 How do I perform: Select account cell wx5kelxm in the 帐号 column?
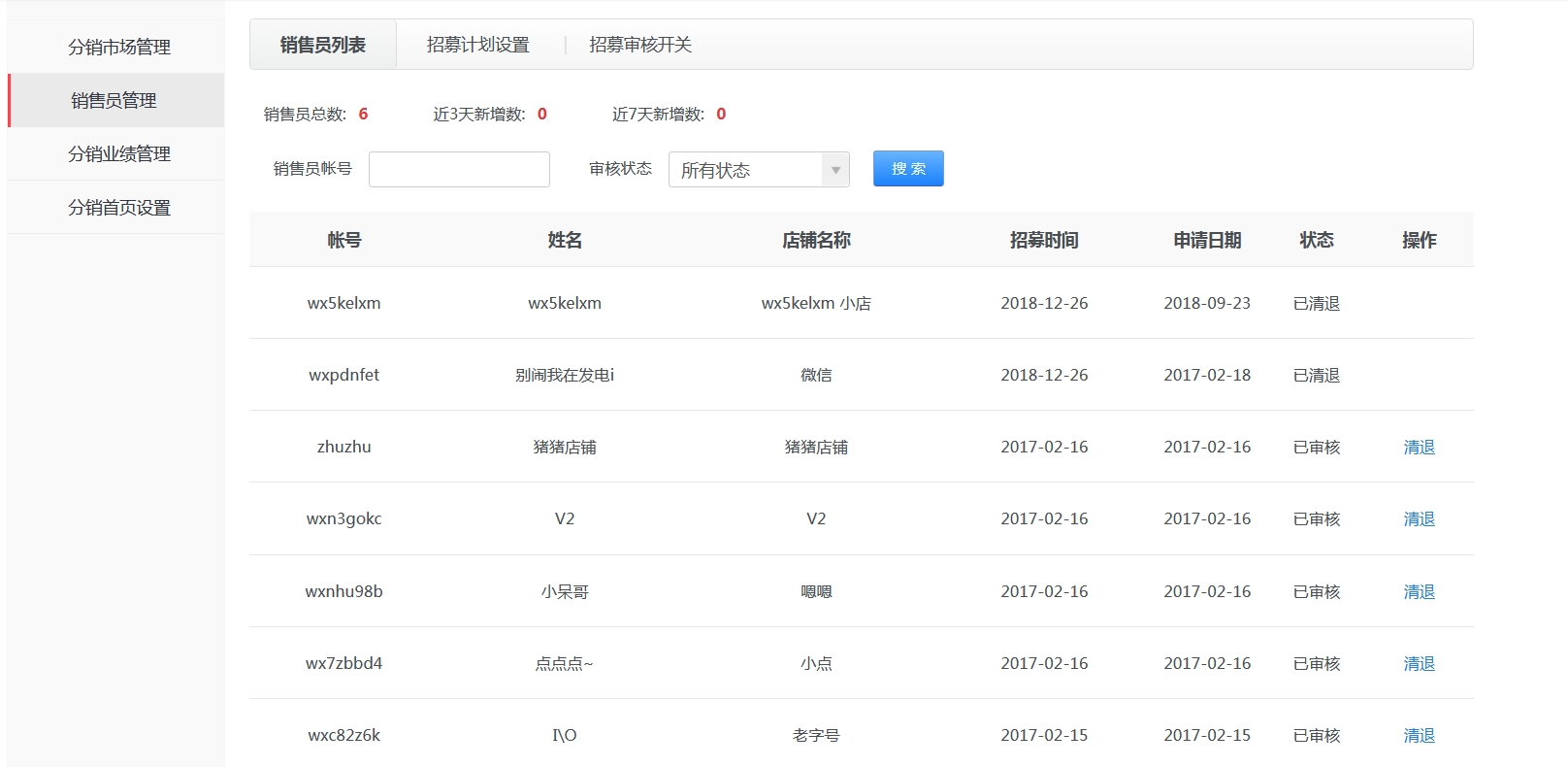(x=343, y=303)
